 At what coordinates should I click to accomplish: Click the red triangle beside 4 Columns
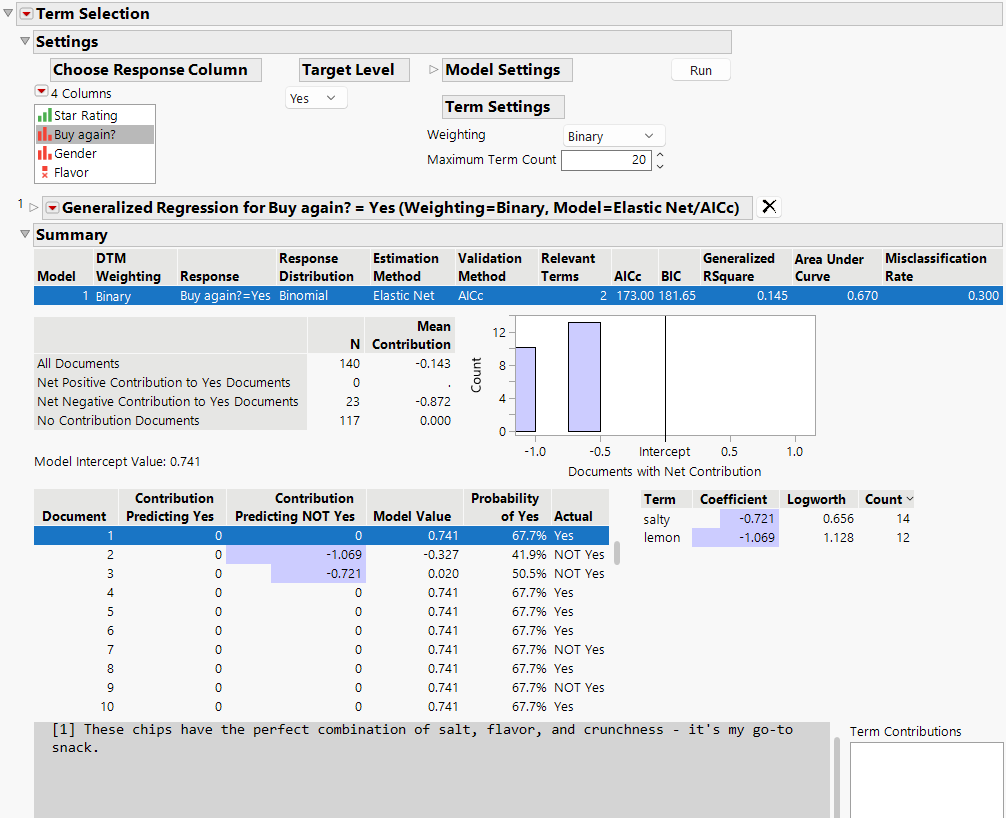click(41, 92)
